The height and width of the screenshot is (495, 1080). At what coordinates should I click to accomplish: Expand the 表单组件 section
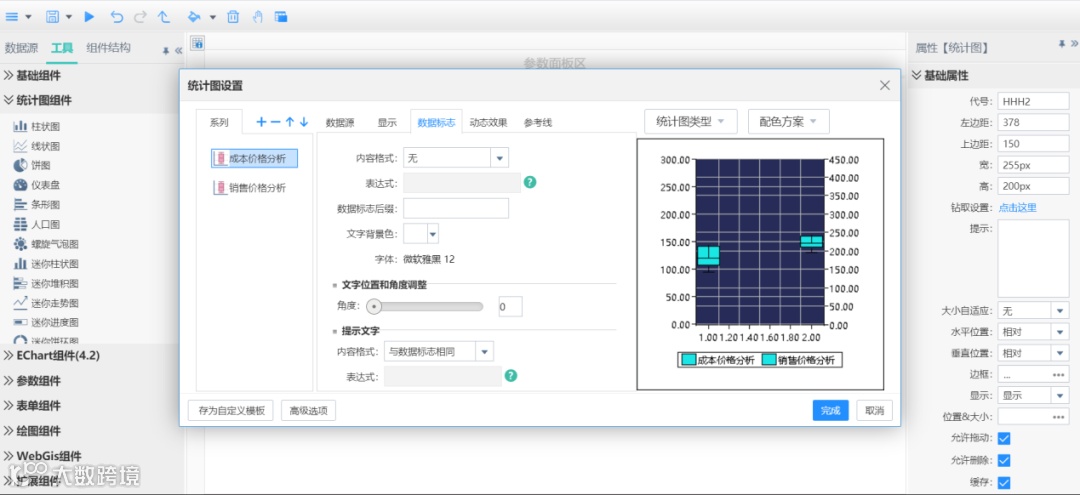pyautogui.click(x=32, y=406)
